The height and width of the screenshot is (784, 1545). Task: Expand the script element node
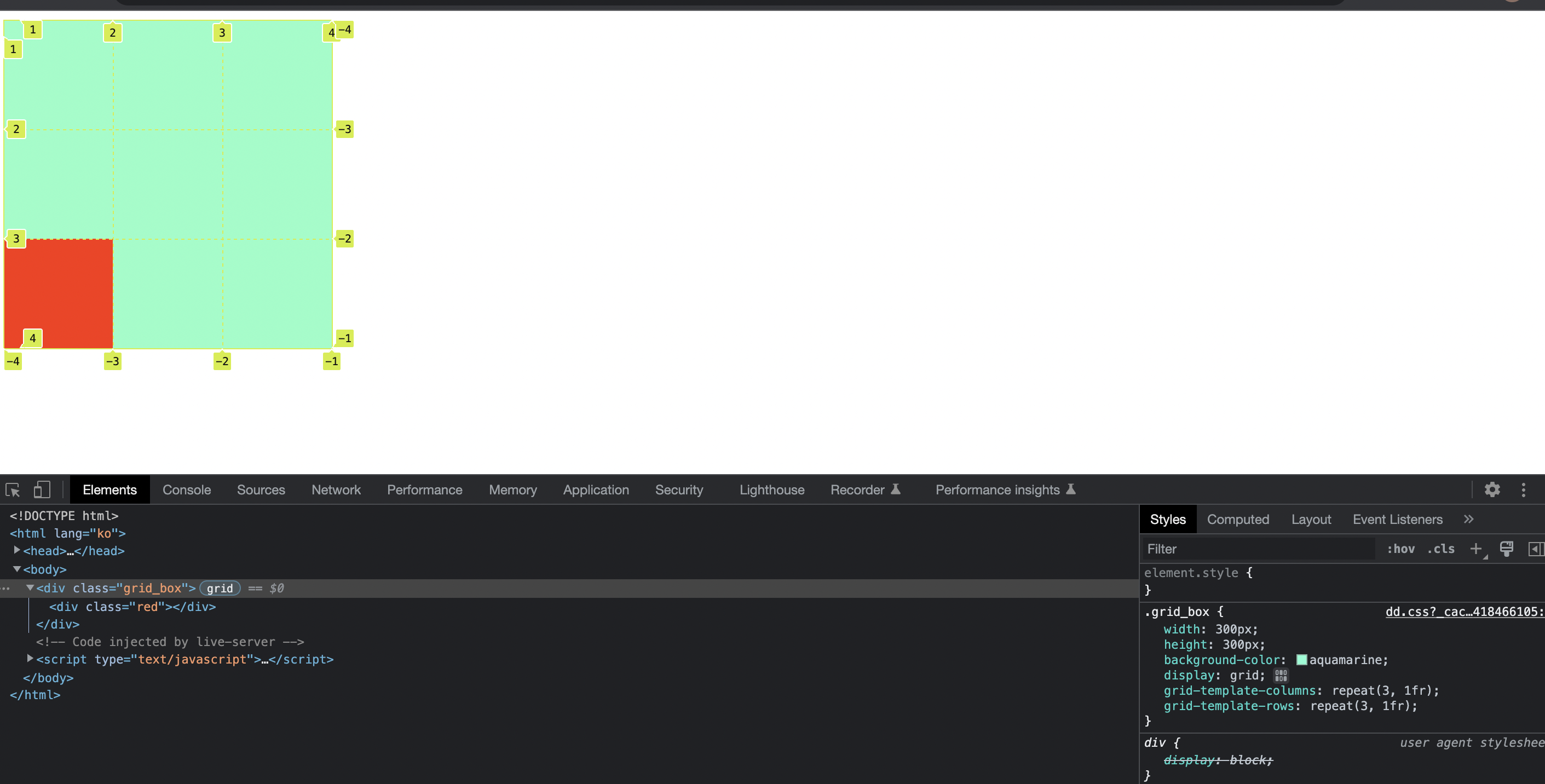point(30,659)
